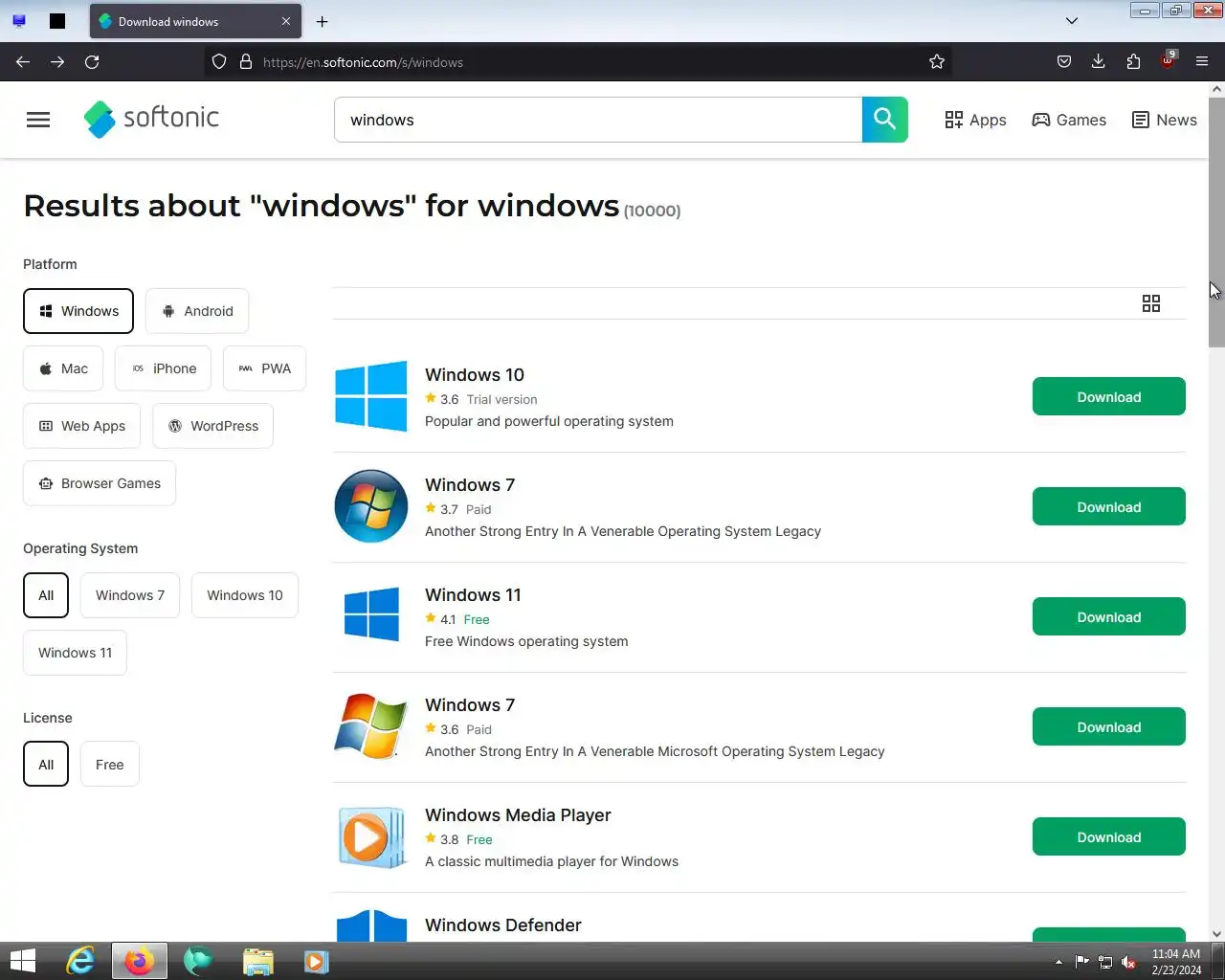Open a new browser tab
This screenshot has height=980, width=1225.
click(x=323, y=21)
